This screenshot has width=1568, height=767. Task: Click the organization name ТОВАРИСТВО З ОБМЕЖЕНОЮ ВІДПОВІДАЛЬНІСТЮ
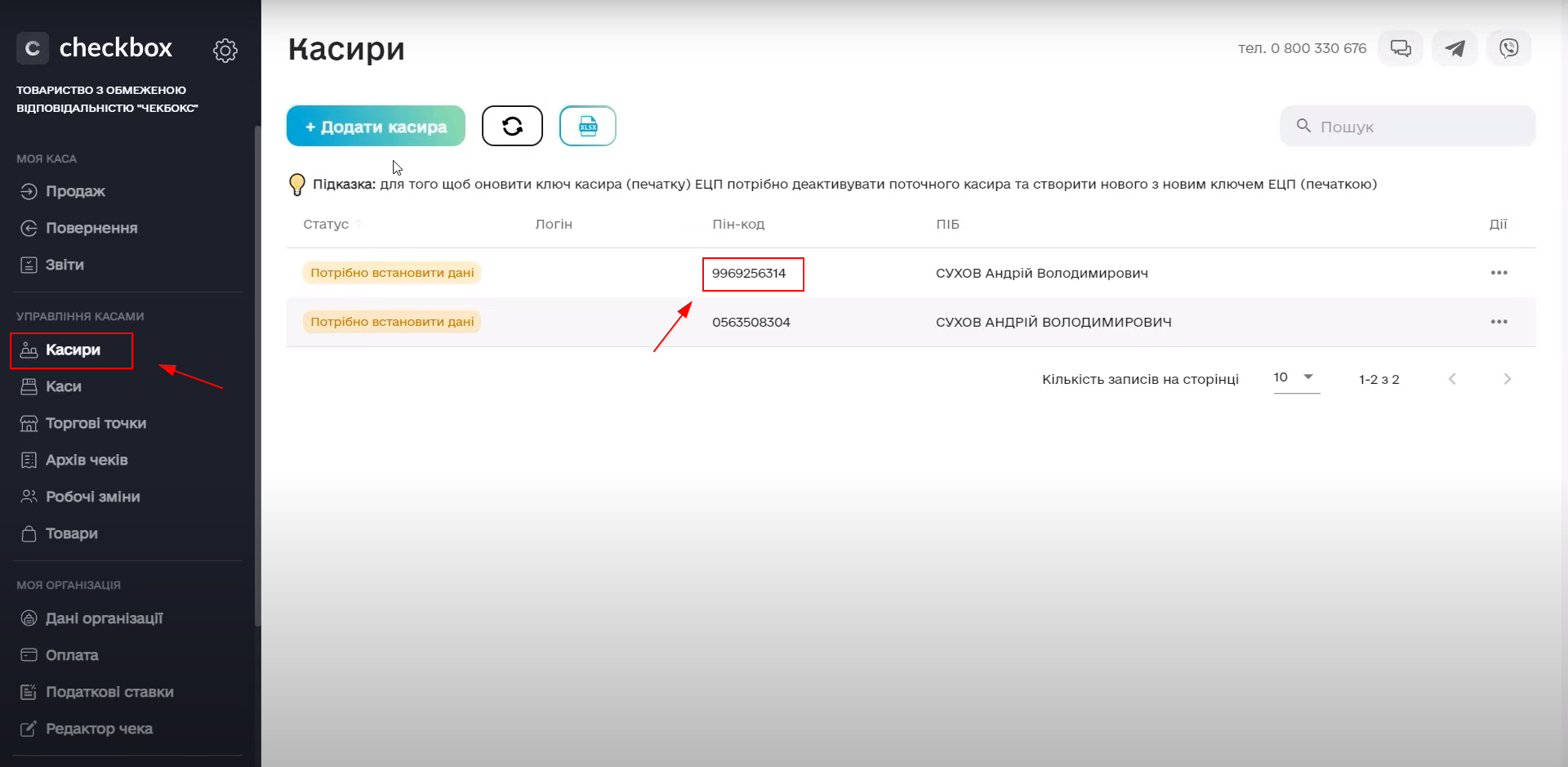pyautogui.click(x=107, y=99)
